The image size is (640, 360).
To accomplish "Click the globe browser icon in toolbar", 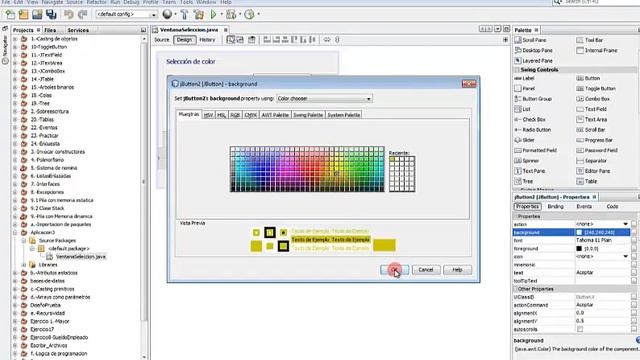I will pyautogui.click(x=167, y=15).
